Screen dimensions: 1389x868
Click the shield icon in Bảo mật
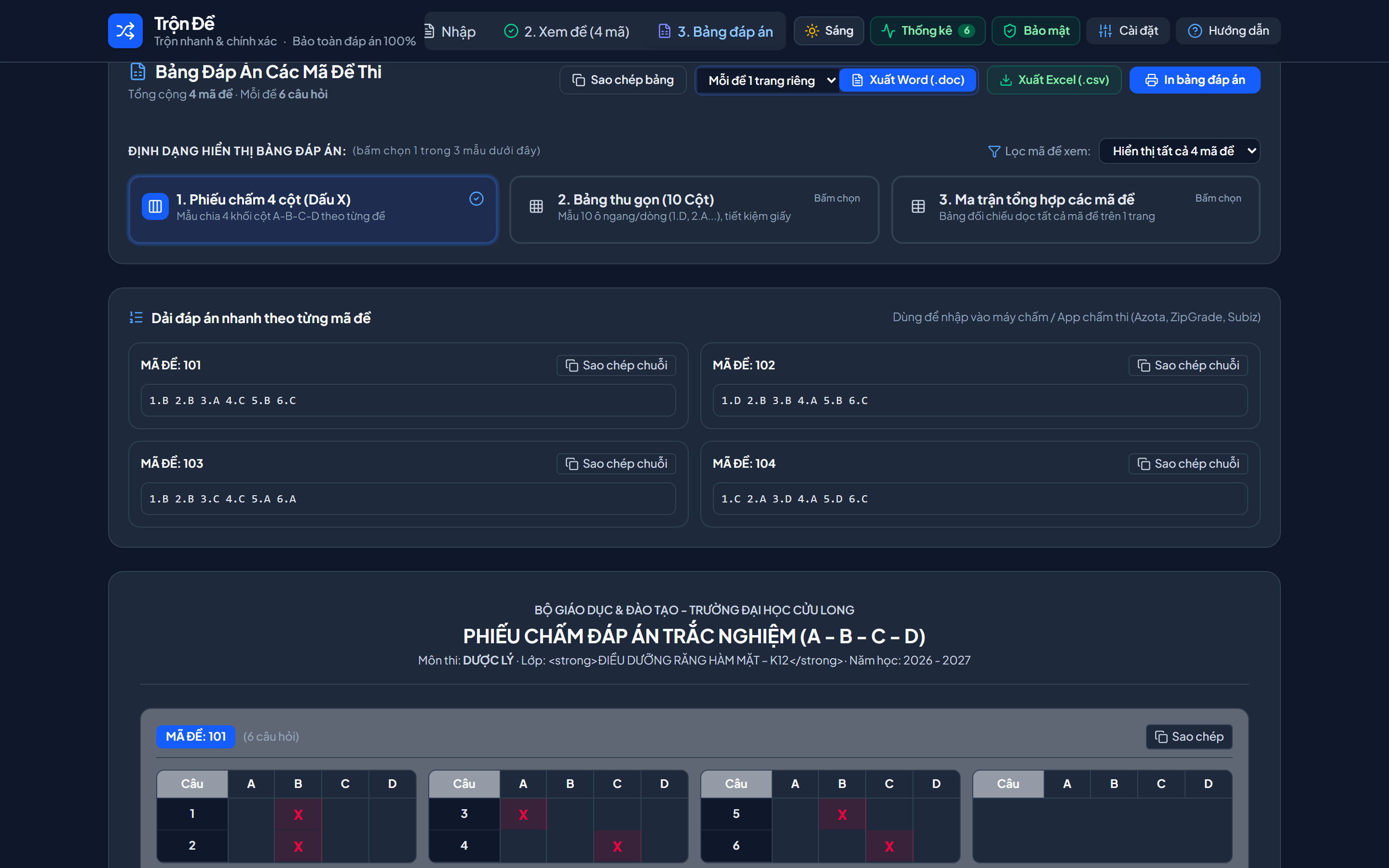[x=1009, y=31]
